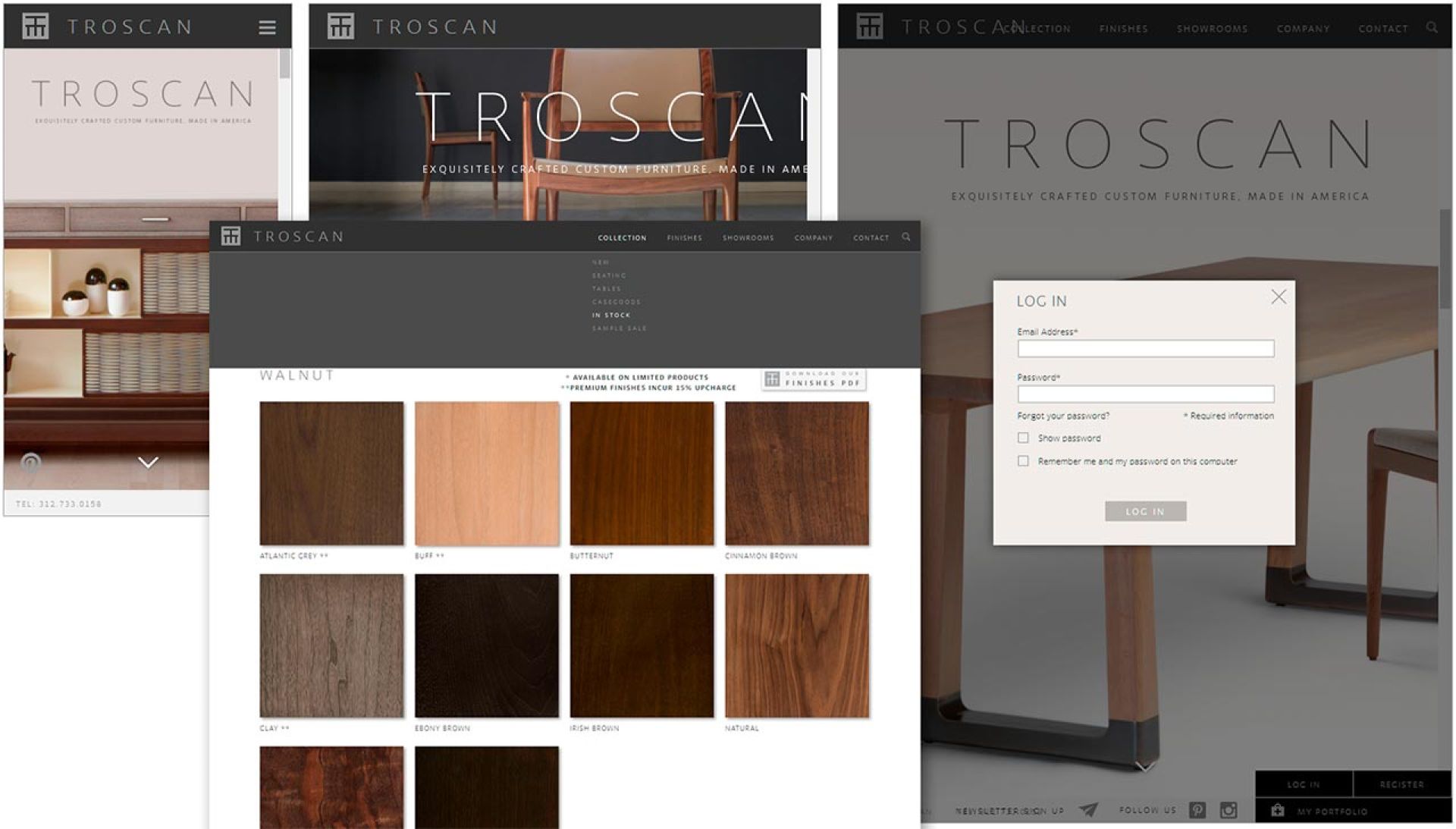Click the Download Our Finishes PDF button
Screen dimensions: 1456x829
[814, 378]
